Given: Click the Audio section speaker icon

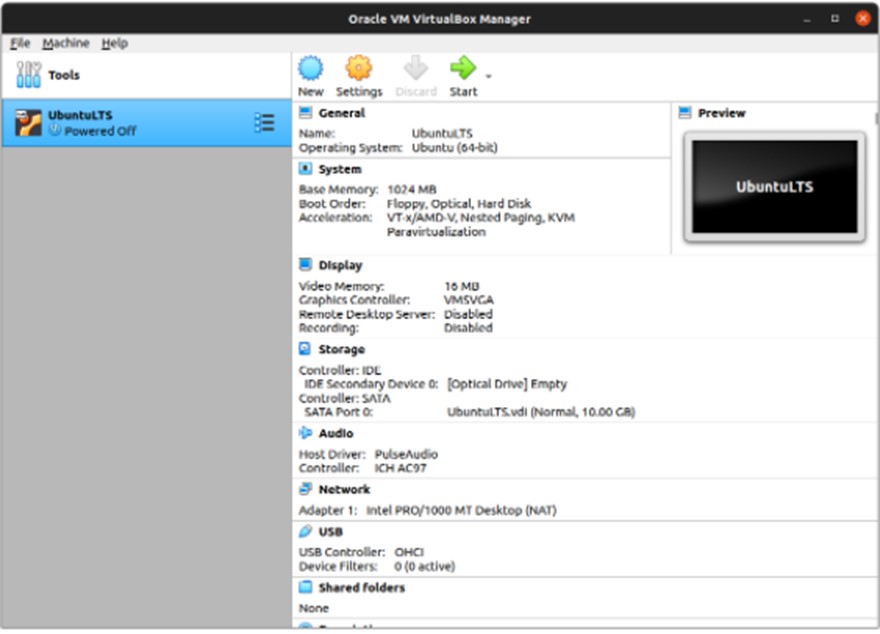Looking at the screenshot, I should point(305,433).
